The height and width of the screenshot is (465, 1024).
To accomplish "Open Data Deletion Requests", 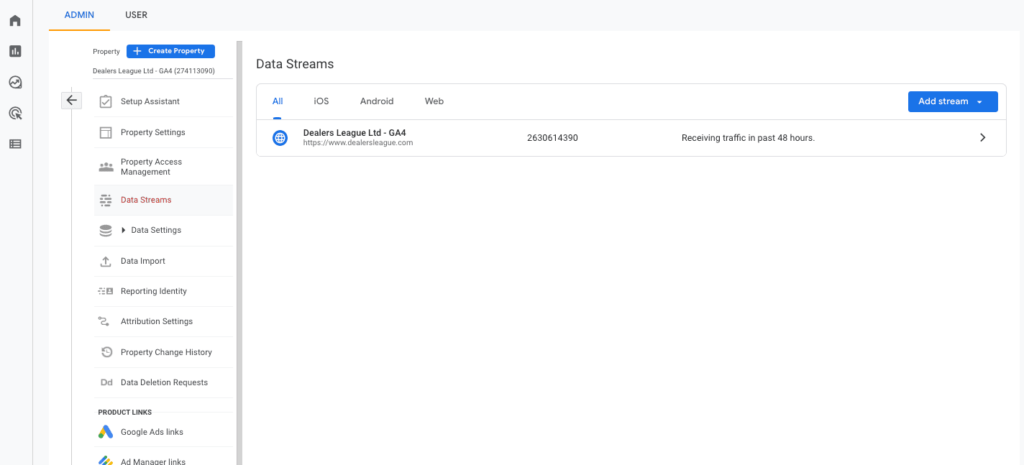I will click(x=163, y=383).
